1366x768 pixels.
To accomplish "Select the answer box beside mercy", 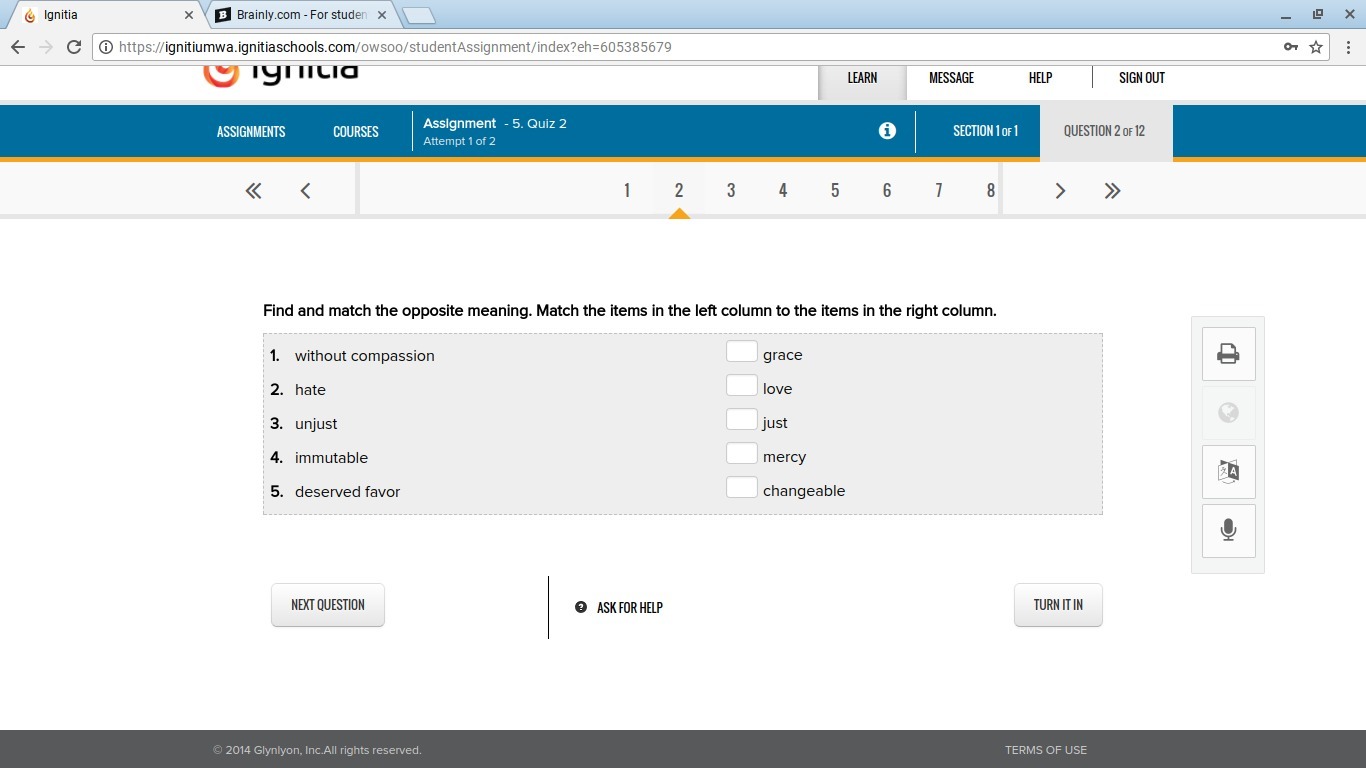I will 741,453.
